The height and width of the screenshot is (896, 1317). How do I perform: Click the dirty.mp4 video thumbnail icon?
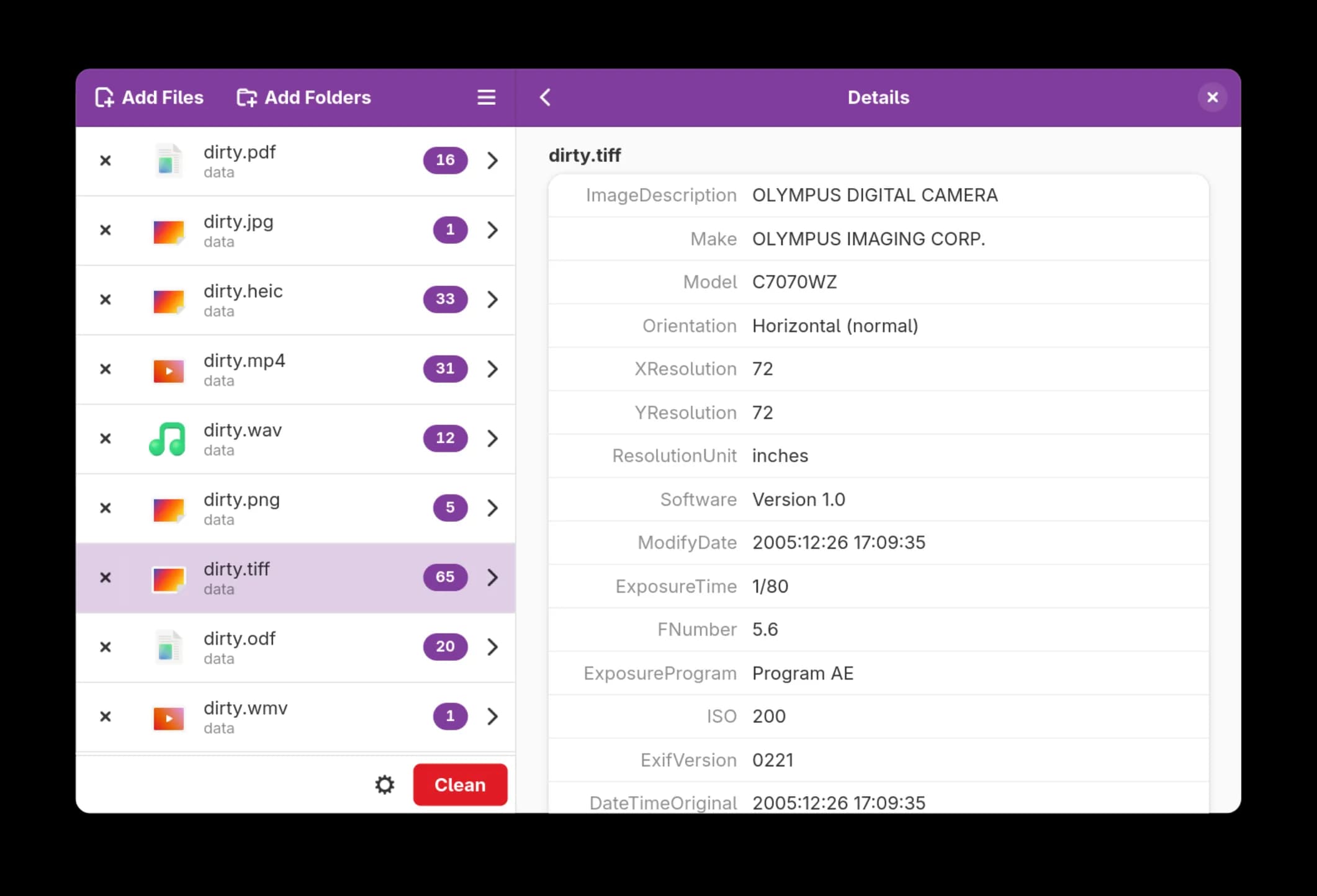[168, 370]
